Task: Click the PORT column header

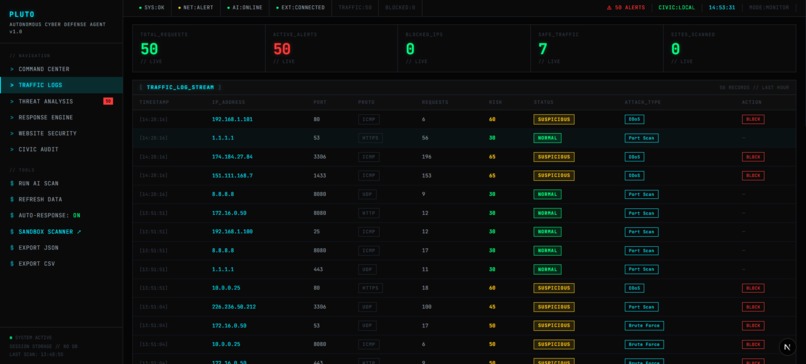Action: [x=320, y=102]
